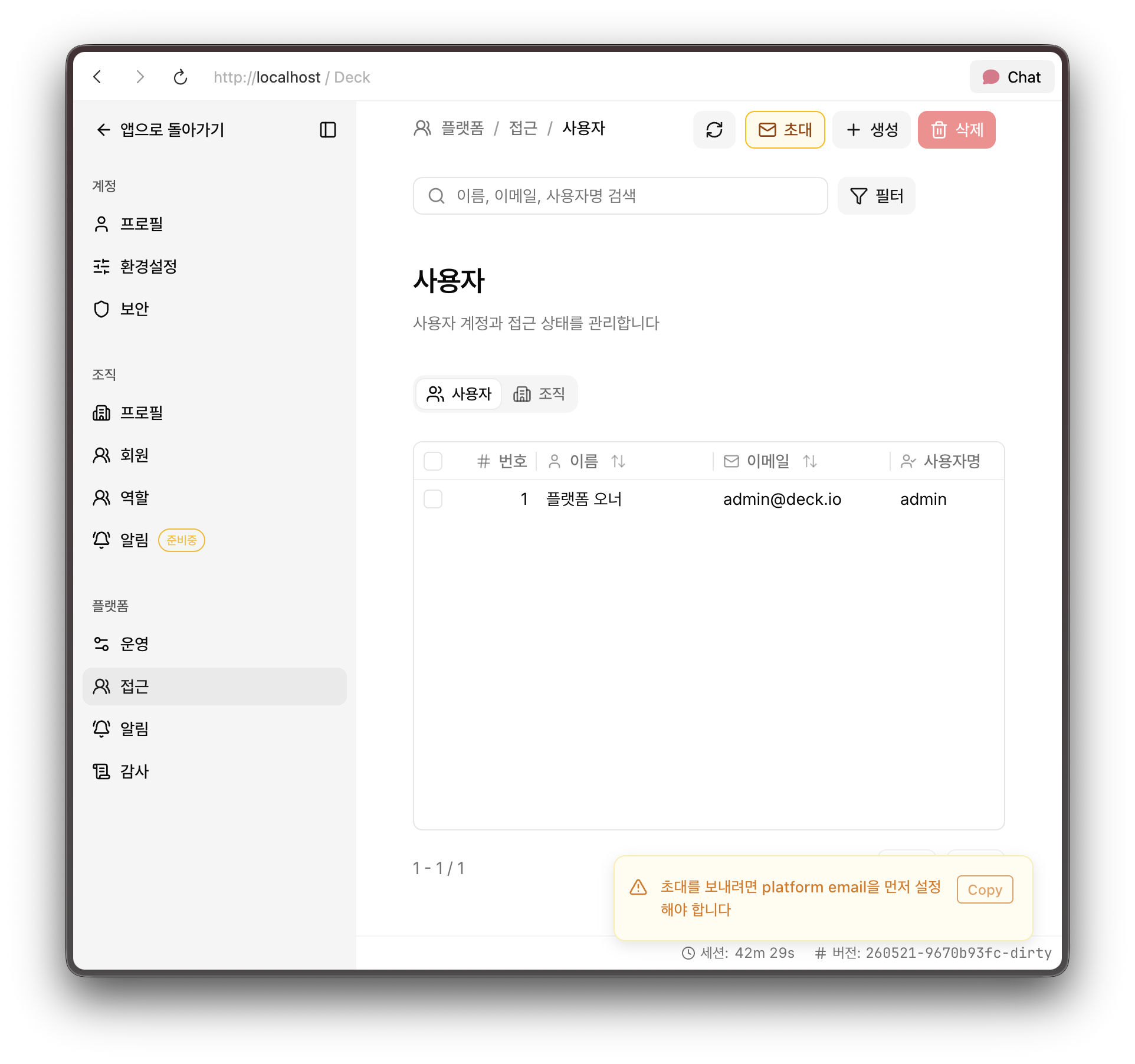Switch to the 사용자 tab
Screen dimensions: 1135x1064
pos(459,394)
